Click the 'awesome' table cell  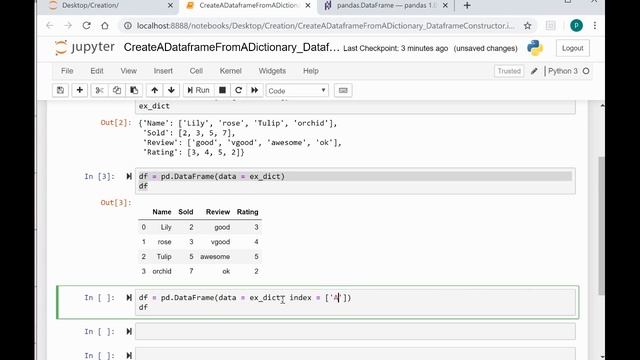[215, 257]
